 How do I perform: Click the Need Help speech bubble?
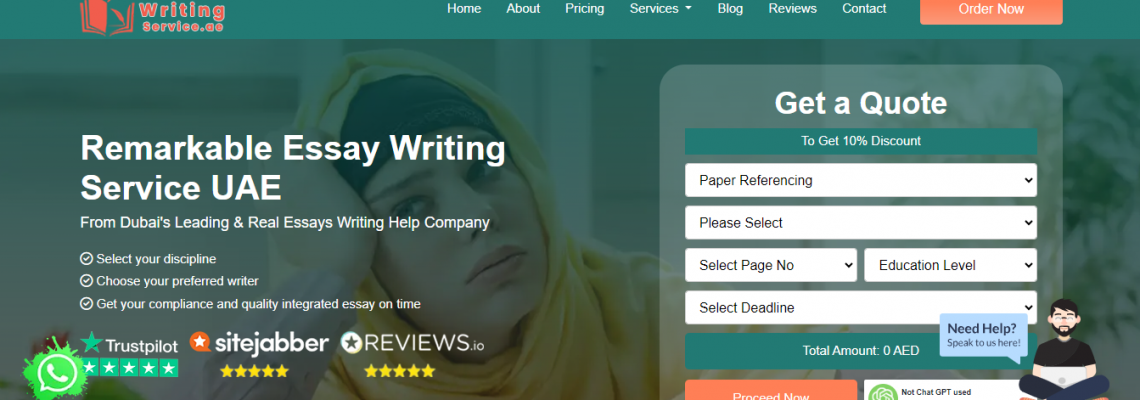tap(983, 337)
